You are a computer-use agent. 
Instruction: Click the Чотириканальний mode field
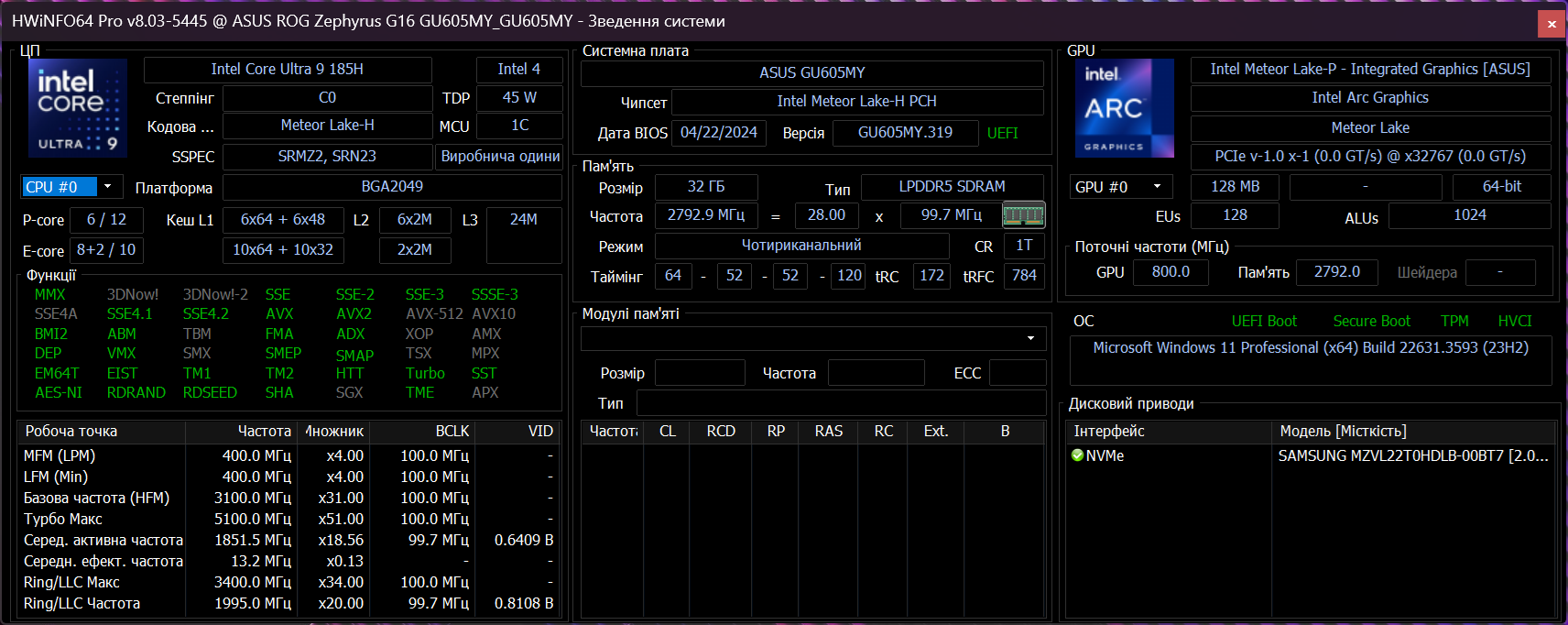click(x=801, y=246)
